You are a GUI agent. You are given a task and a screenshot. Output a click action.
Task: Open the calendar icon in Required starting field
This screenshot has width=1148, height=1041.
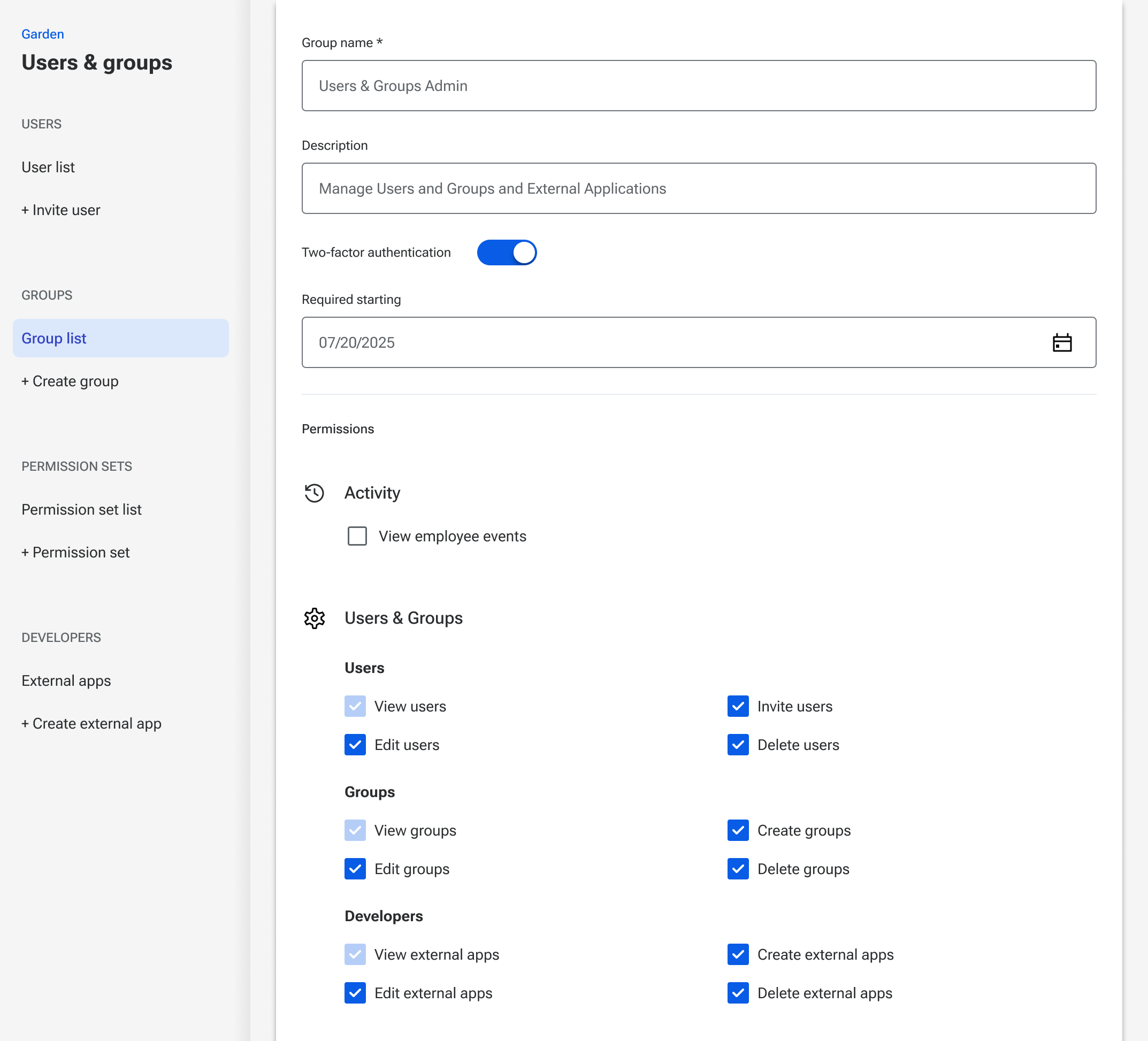point(1062,342)
